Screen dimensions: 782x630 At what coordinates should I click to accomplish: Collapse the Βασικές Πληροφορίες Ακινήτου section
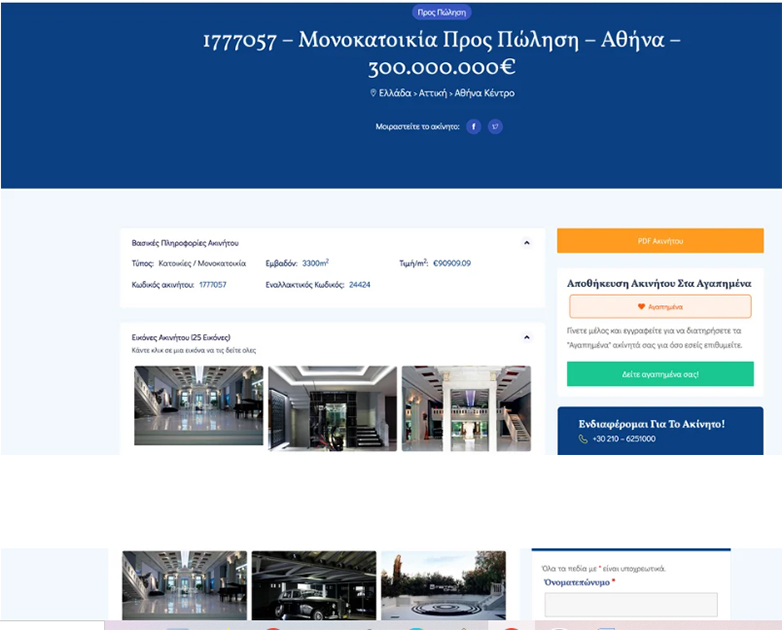(526, 243)
